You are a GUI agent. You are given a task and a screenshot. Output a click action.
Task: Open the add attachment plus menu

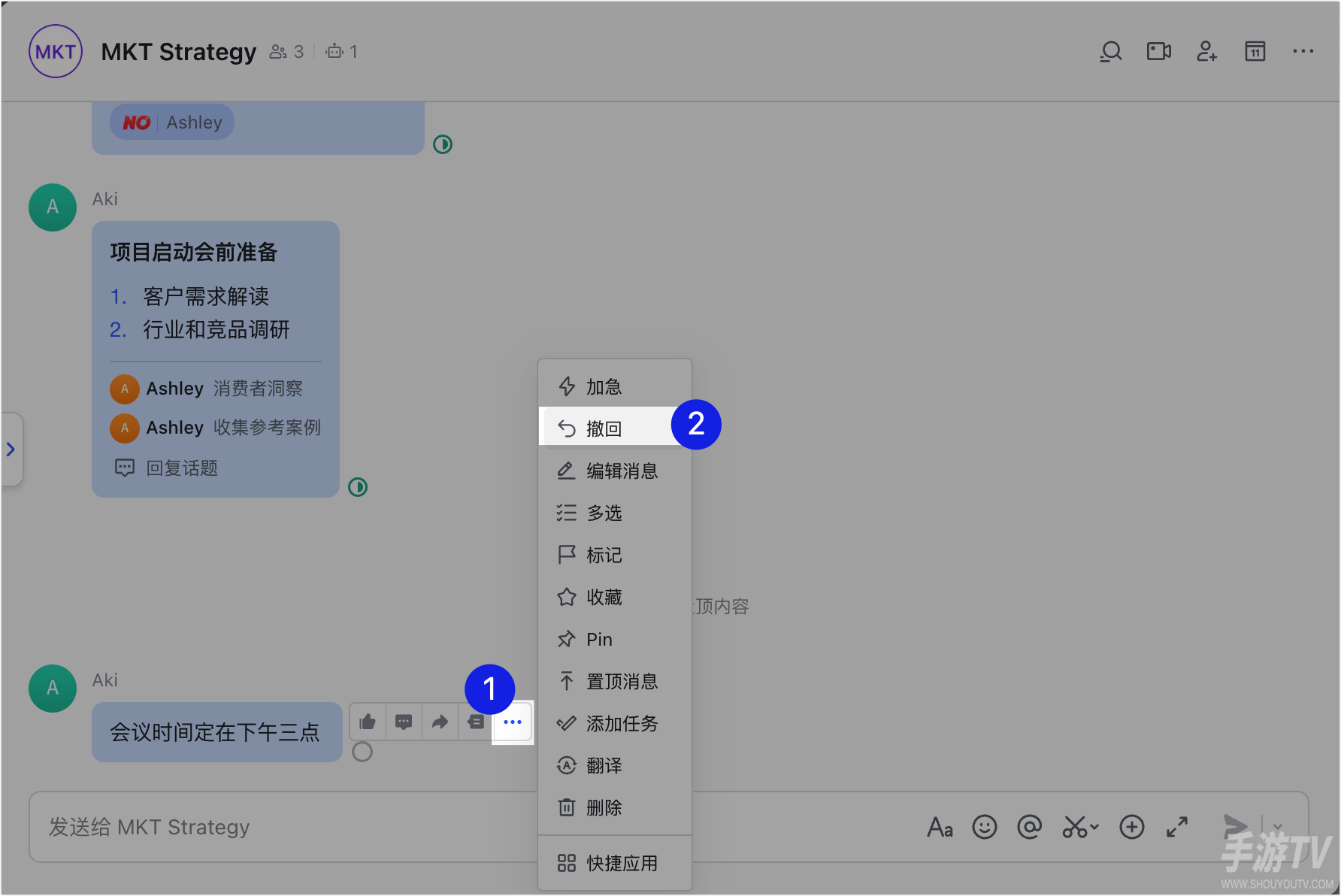tap(1131, 828)
